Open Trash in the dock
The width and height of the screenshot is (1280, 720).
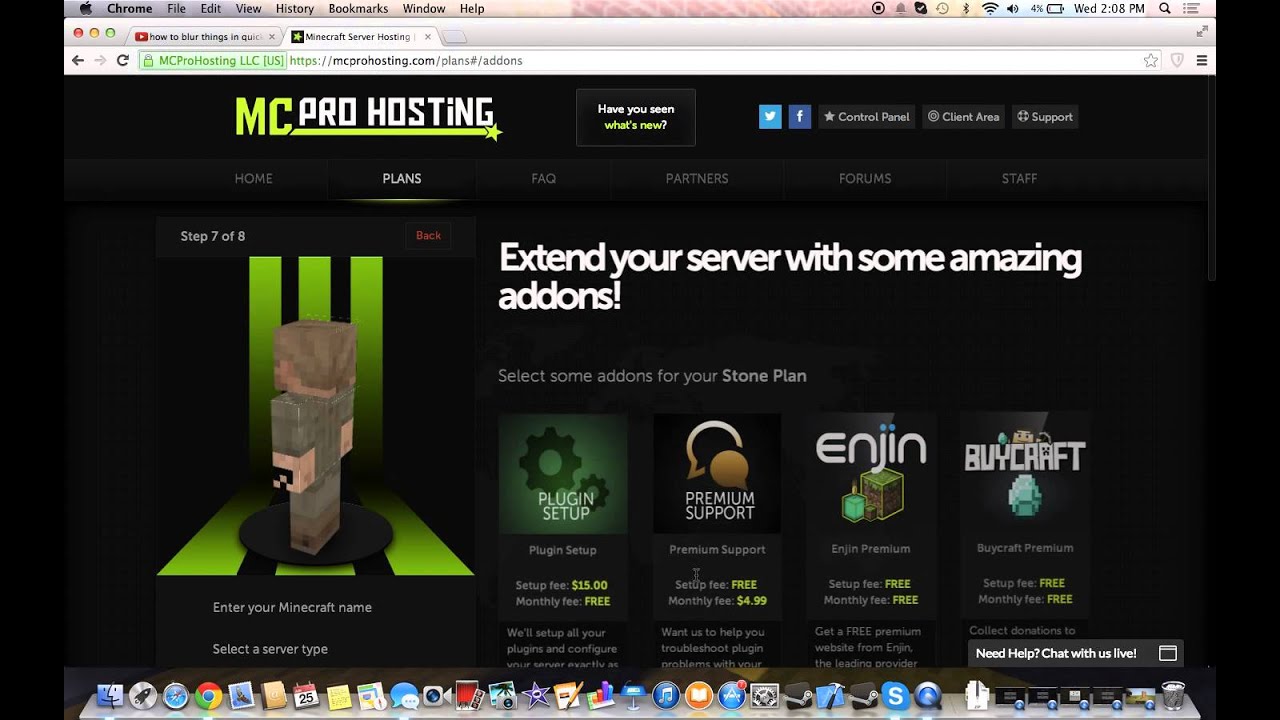coord(1172,696)
